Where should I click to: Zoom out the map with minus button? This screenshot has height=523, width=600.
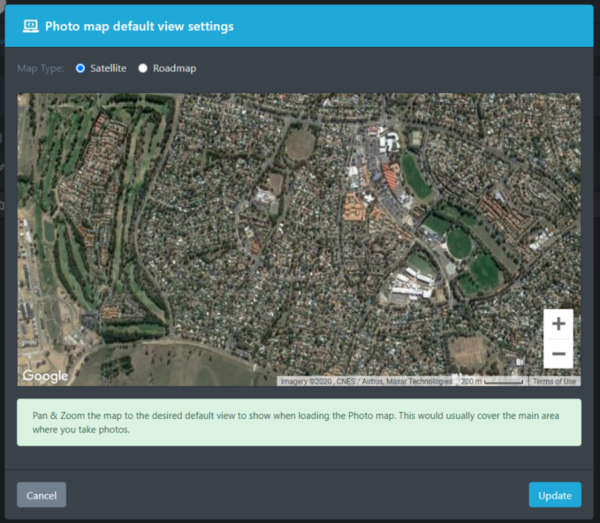pyautogui.click(x=558, y=354)
